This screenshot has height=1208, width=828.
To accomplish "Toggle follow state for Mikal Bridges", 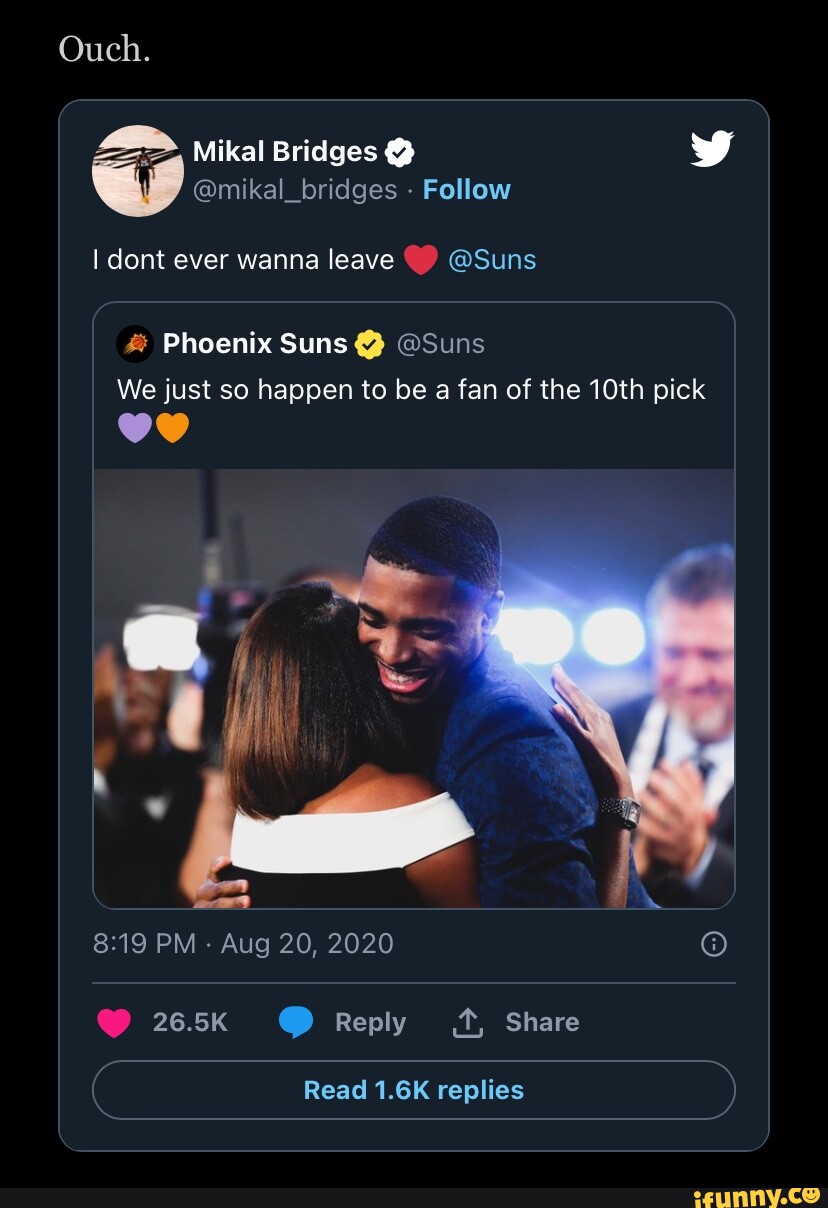I will pos(466,189).
